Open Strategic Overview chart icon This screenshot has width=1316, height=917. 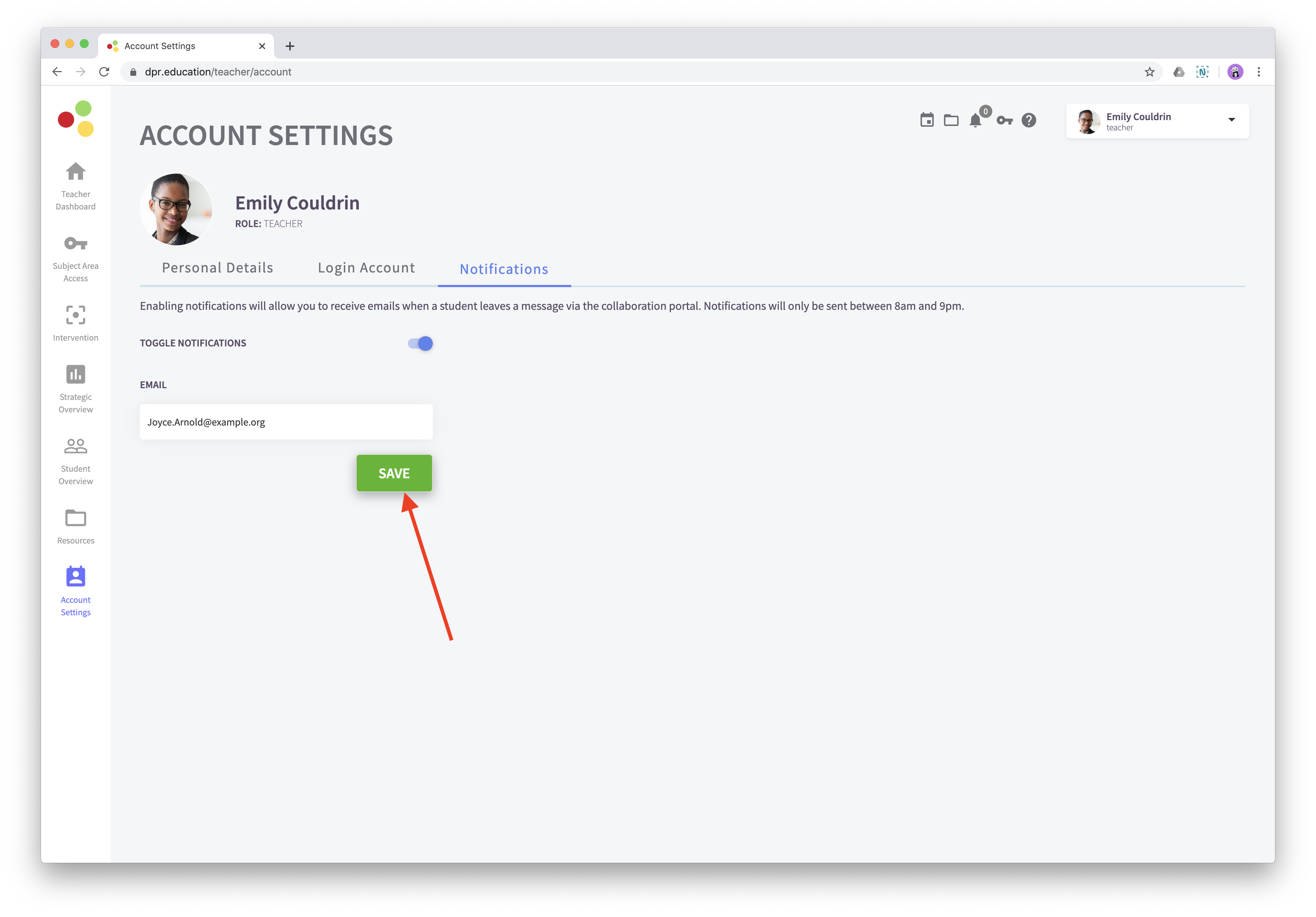coord(76,374)
